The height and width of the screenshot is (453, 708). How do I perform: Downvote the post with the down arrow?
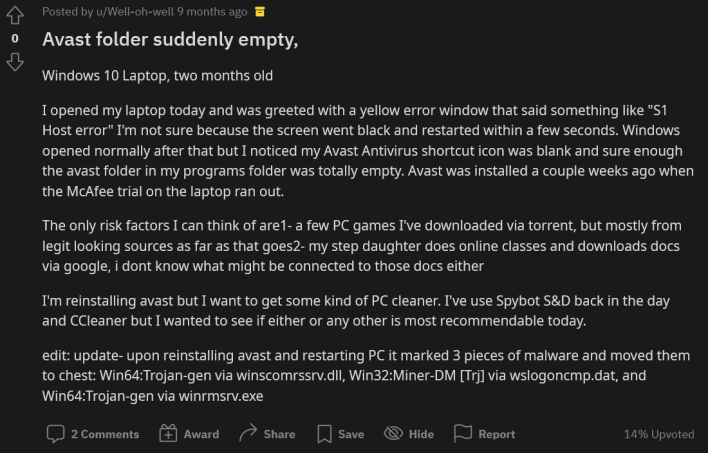tap(15, 62)
